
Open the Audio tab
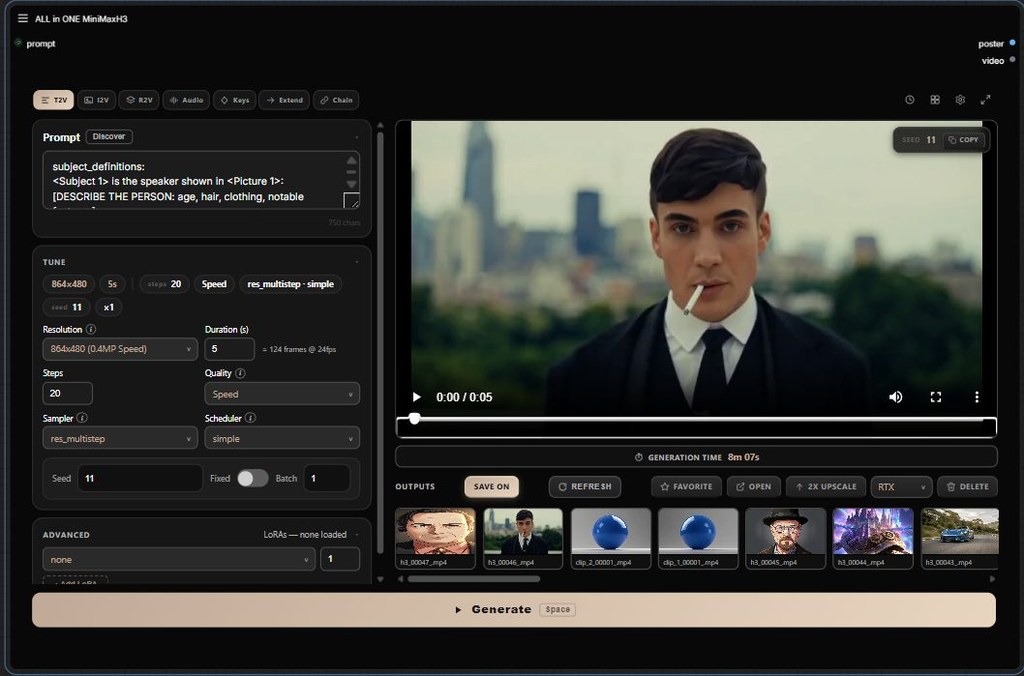pyautogui.click(x=187, y=100)
